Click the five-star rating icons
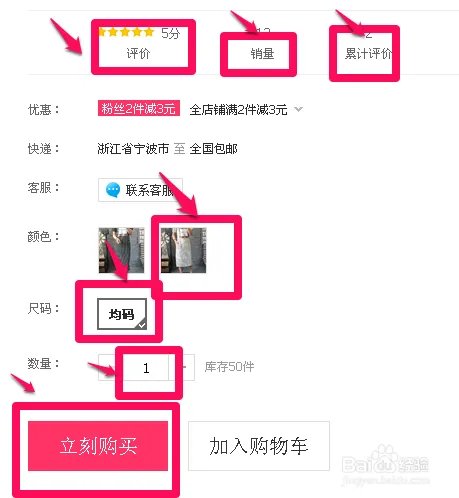Screen dimensions: 459x498 point(126,32)
